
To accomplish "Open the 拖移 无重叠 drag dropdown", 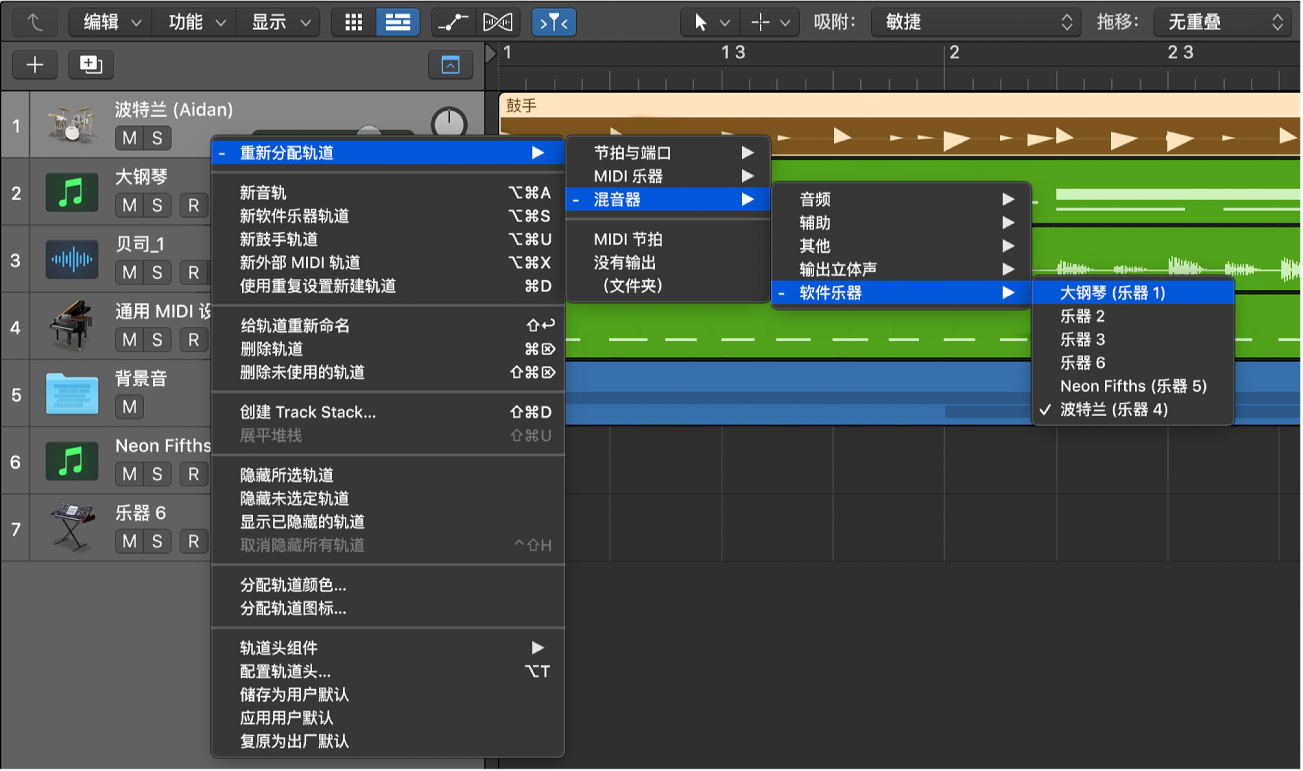I will coord(1221,22).
